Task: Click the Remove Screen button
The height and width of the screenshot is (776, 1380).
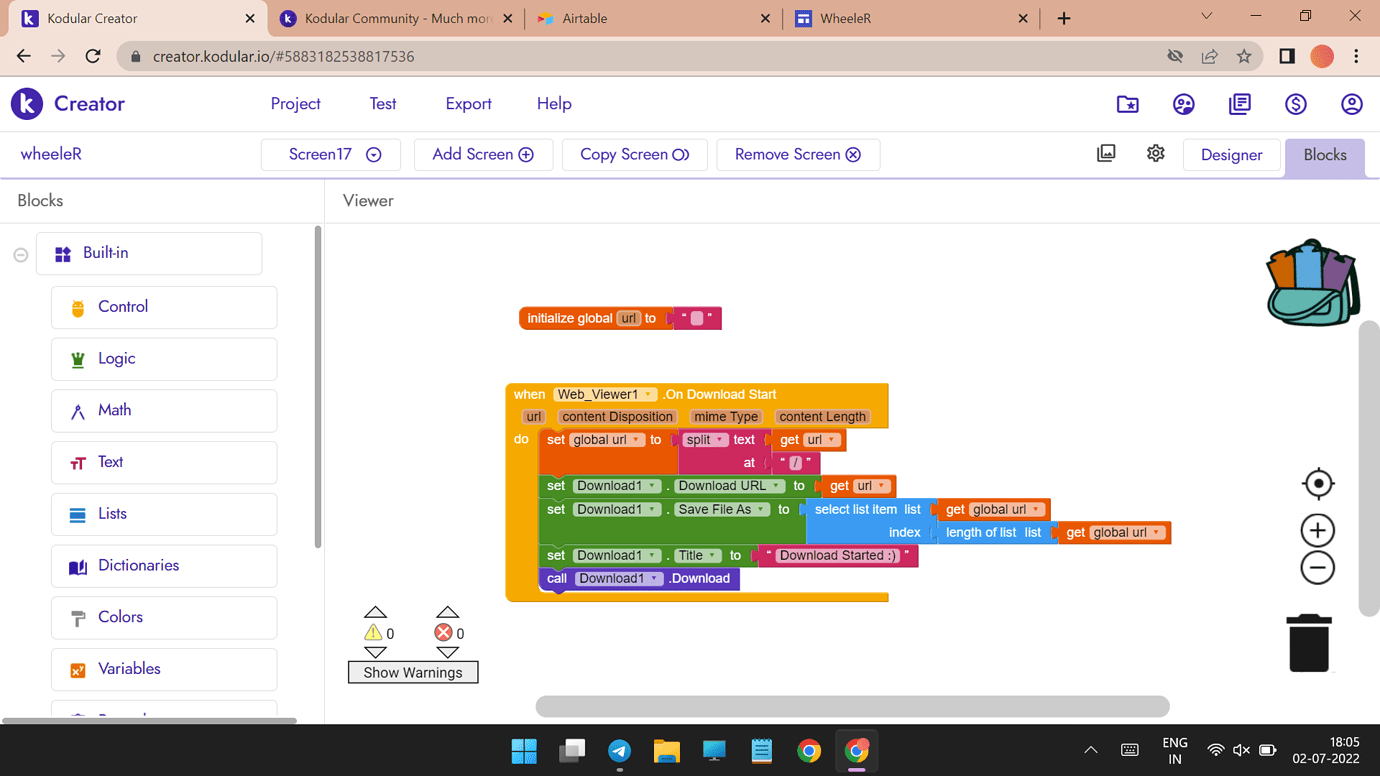Action: coord(798,155)
